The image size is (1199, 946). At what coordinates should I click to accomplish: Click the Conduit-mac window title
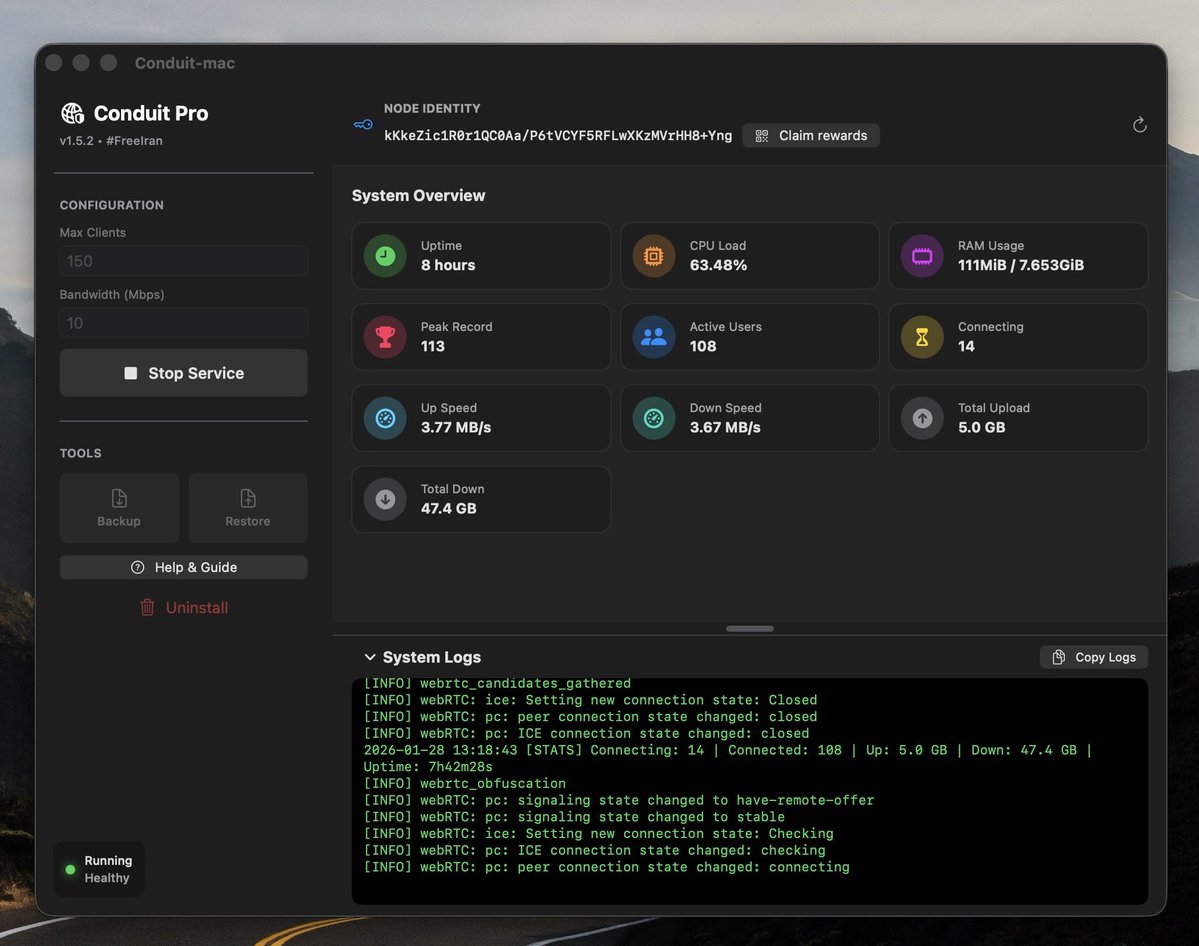click(185, 63)
